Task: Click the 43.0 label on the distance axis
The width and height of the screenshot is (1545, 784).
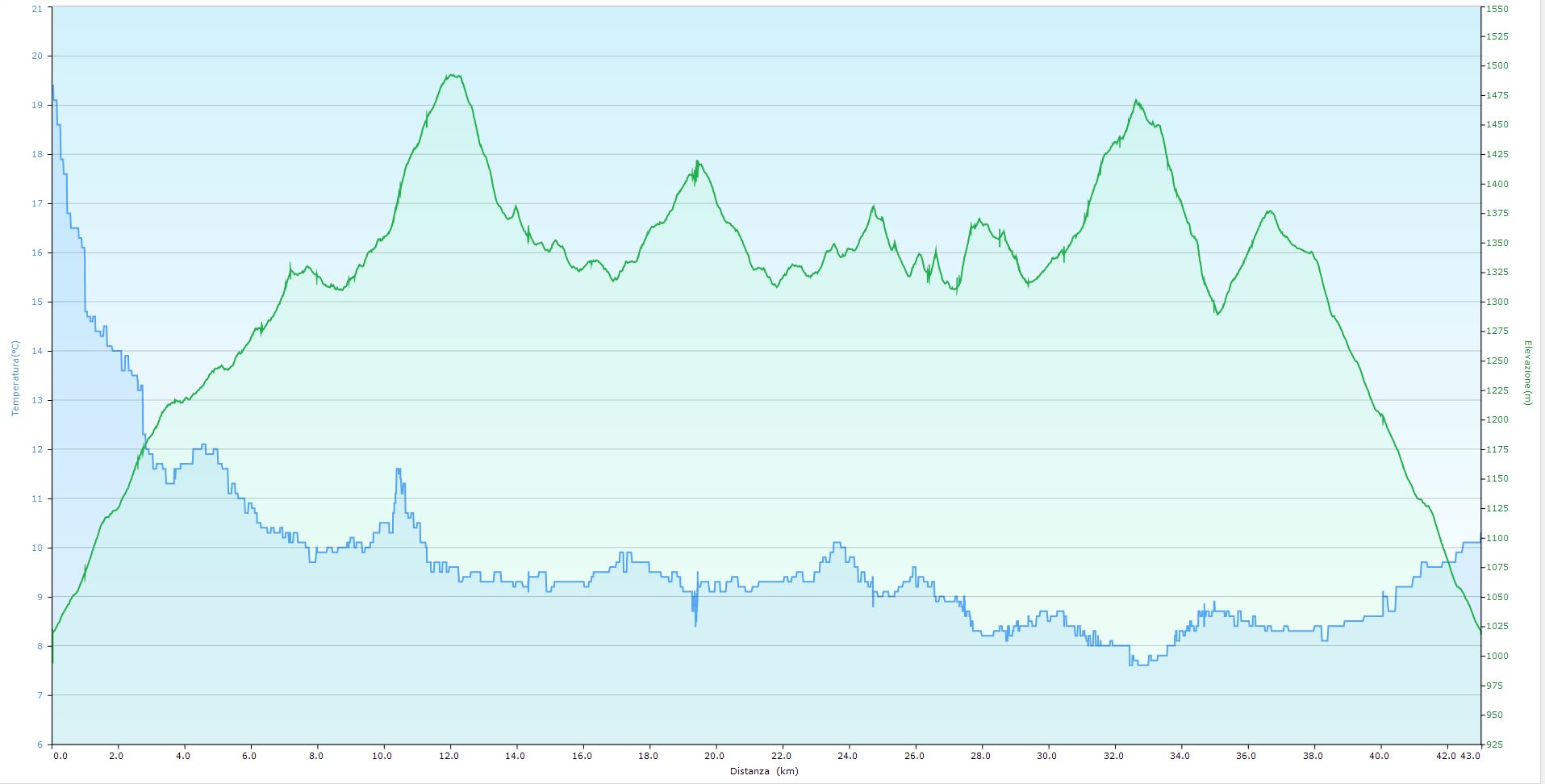Action: [1471, 756]
